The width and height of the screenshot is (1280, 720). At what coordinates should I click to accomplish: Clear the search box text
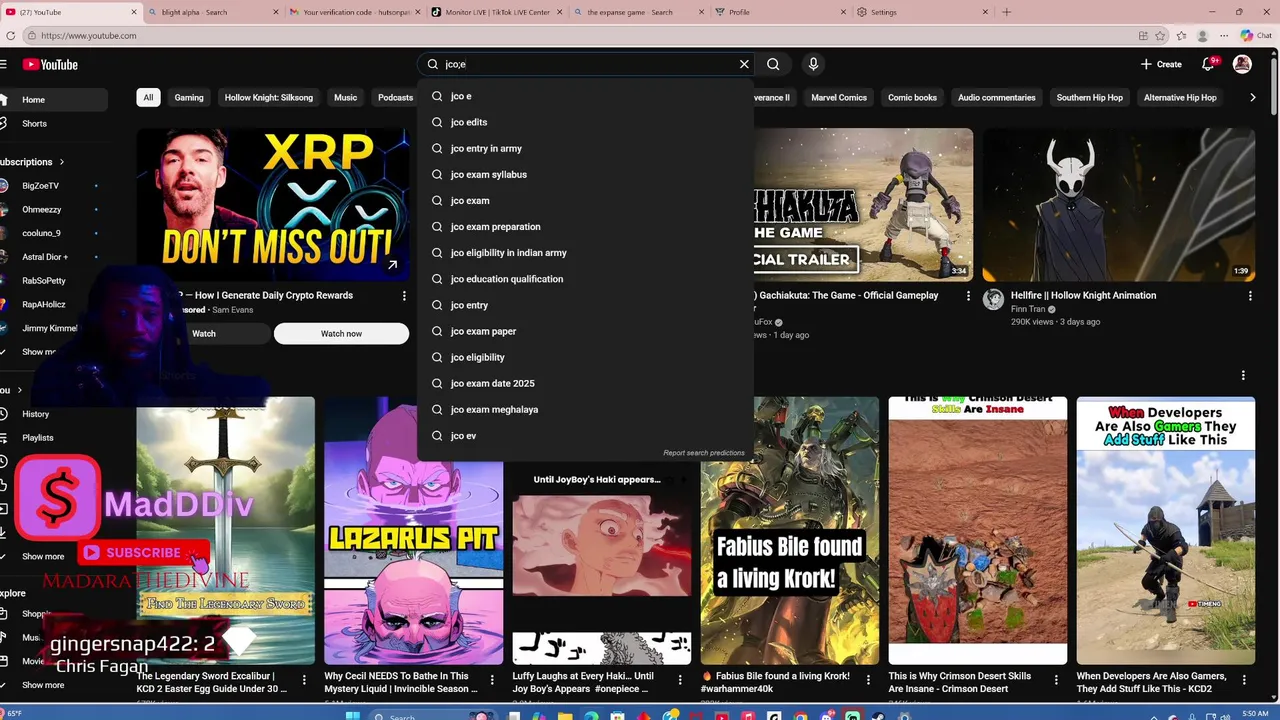[x=744, y=64]
